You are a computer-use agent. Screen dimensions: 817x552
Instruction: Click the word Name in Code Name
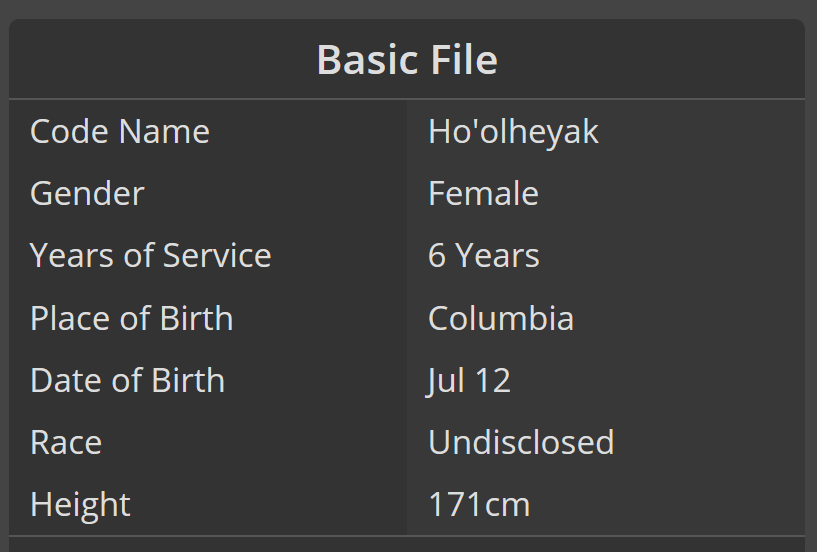point(164,131)
